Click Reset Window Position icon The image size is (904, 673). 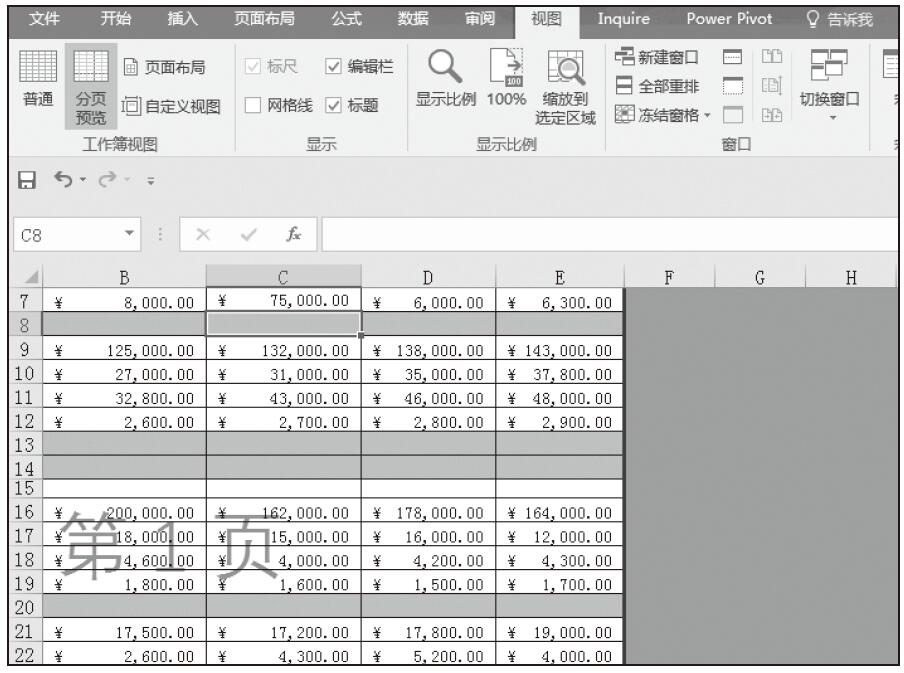tap(772, 115)
